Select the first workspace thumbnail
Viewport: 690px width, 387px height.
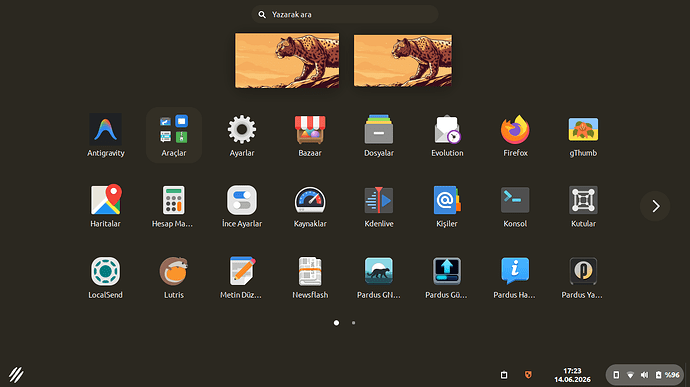tap(287, 60)
